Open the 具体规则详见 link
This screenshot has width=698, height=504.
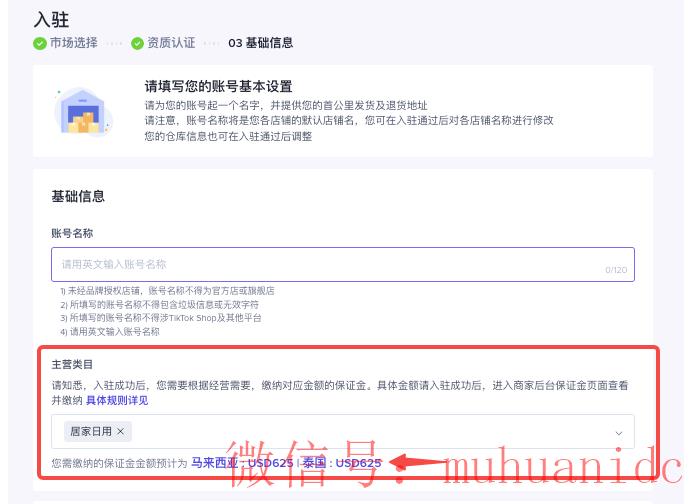pos(117,400)
